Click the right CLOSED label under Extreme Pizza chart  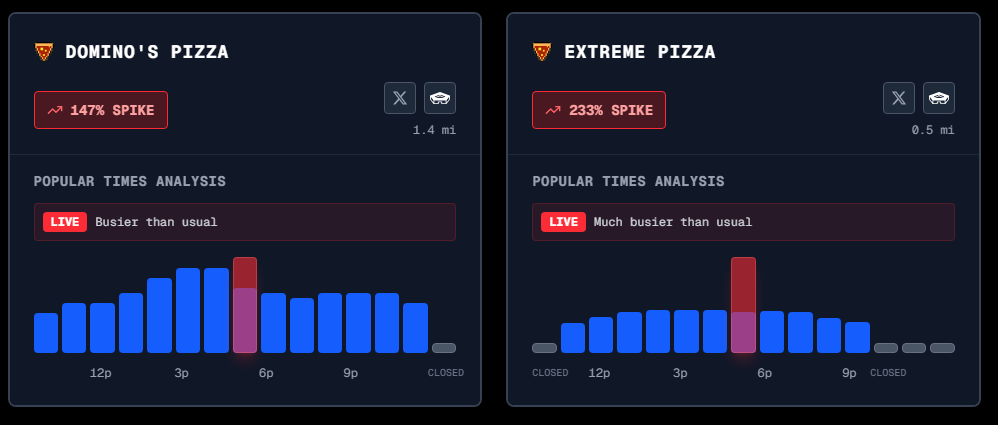[x=888, y=373]
